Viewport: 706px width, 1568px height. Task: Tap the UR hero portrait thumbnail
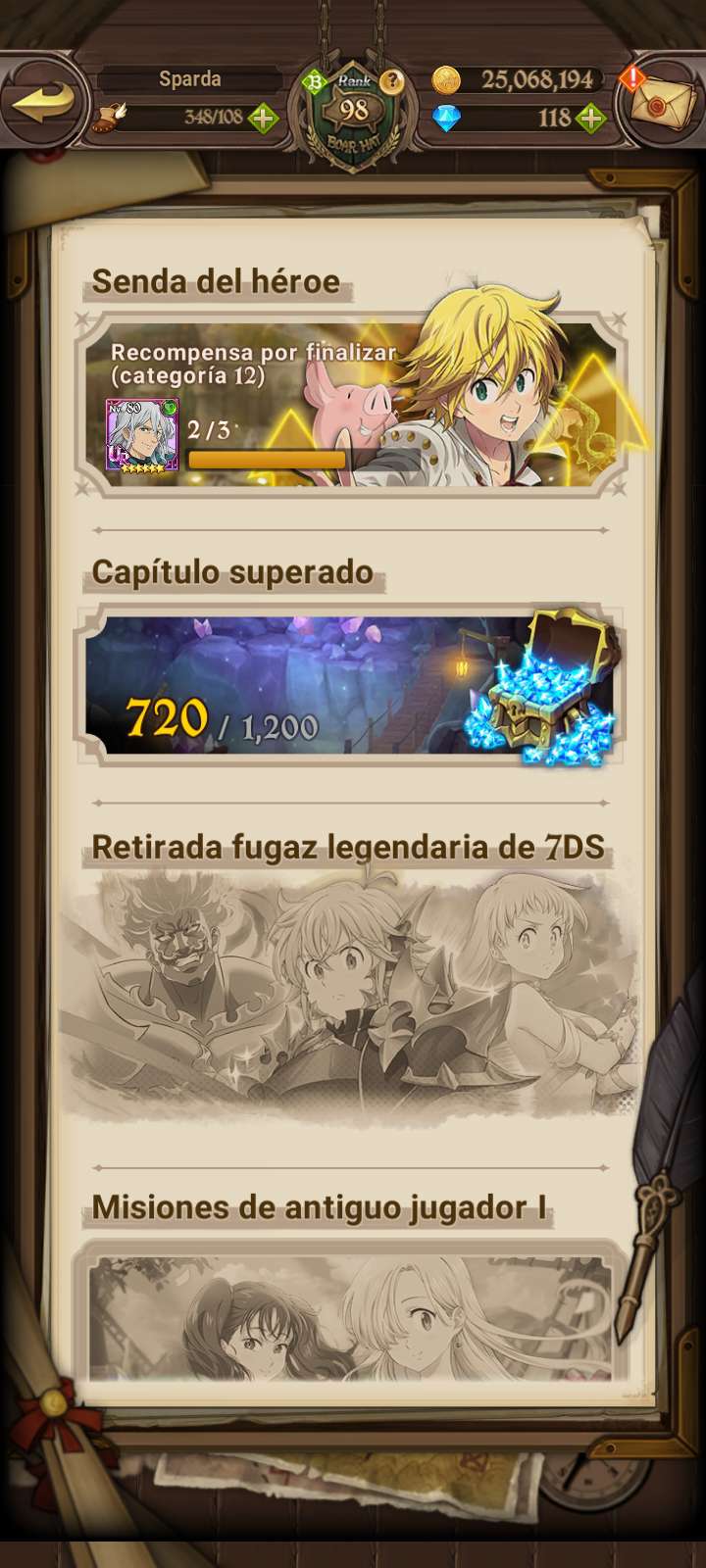142,435
